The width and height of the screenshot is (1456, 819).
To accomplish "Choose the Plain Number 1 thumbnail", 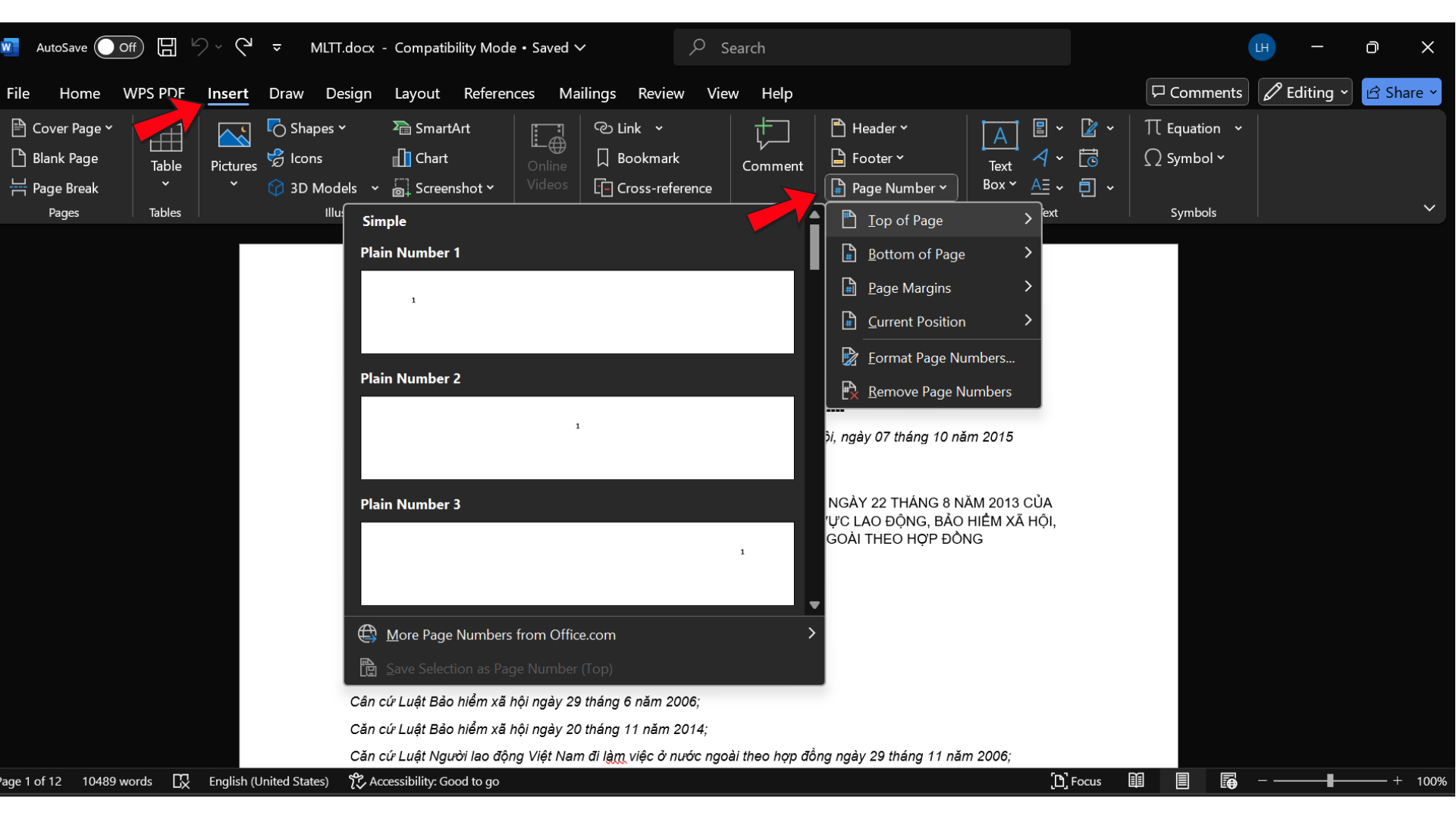I will [577, 312].
